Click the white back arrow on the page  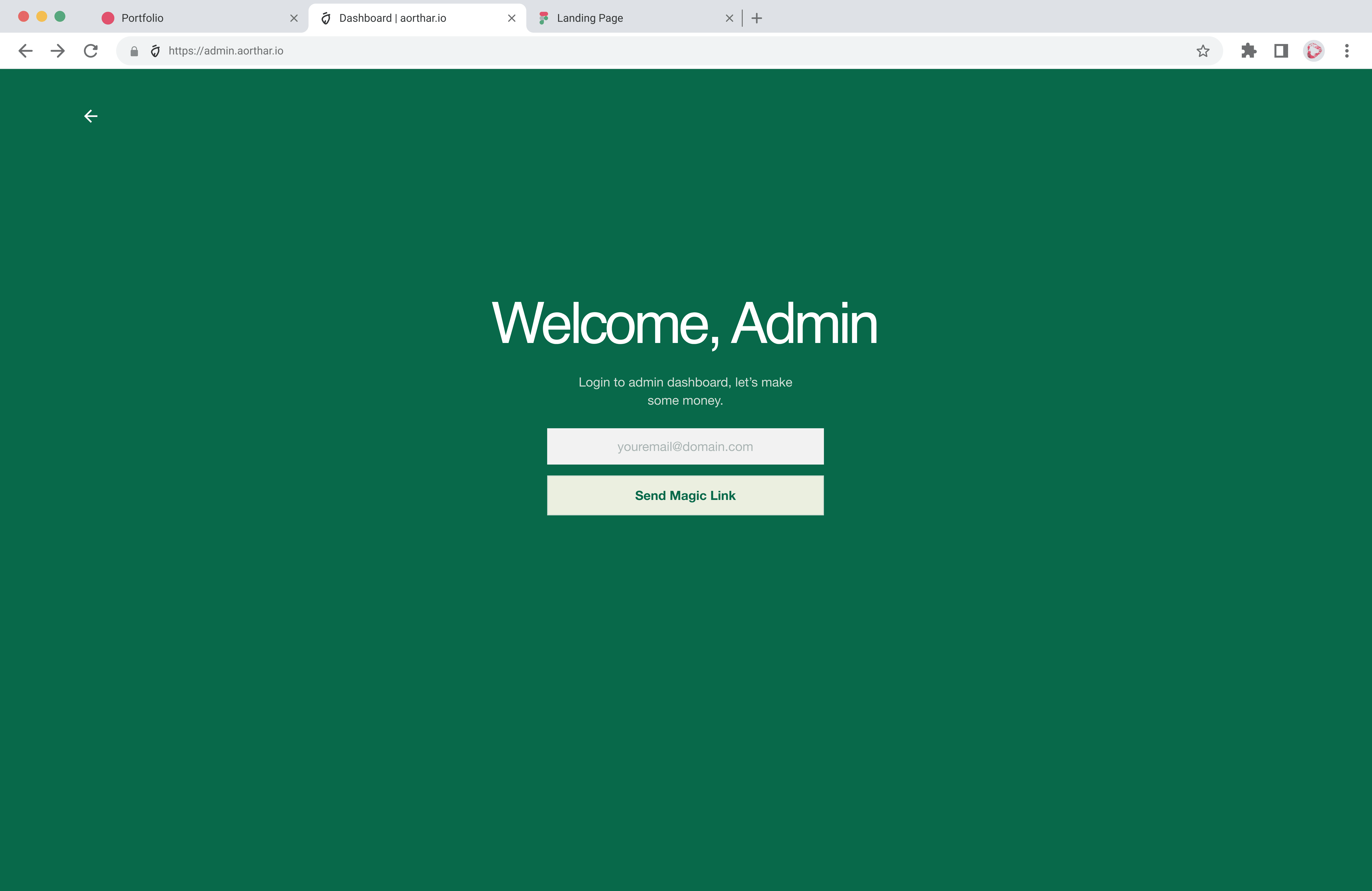(91, 116)
